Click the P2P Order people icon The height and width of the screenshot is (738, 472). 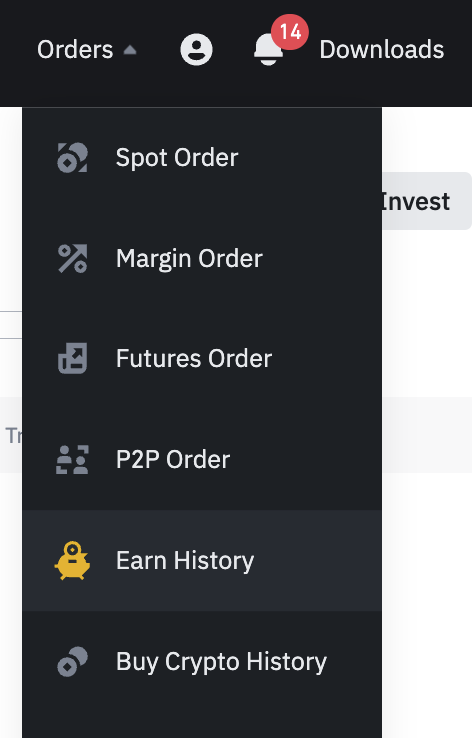(72, 459)
